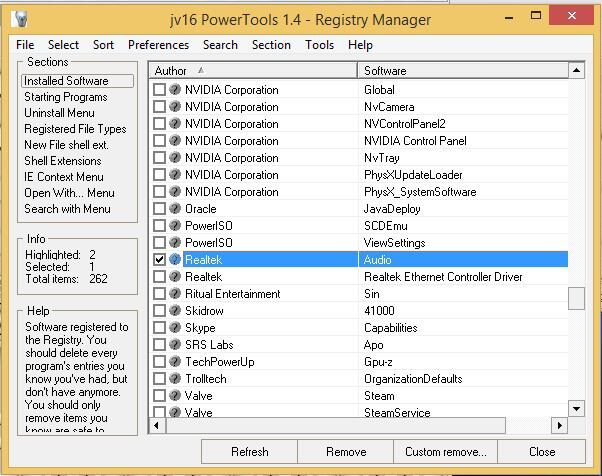Tick the Oracle JavaDeploy checkbox
Viewport: 602px width, 476px height.
coord(159,208)
